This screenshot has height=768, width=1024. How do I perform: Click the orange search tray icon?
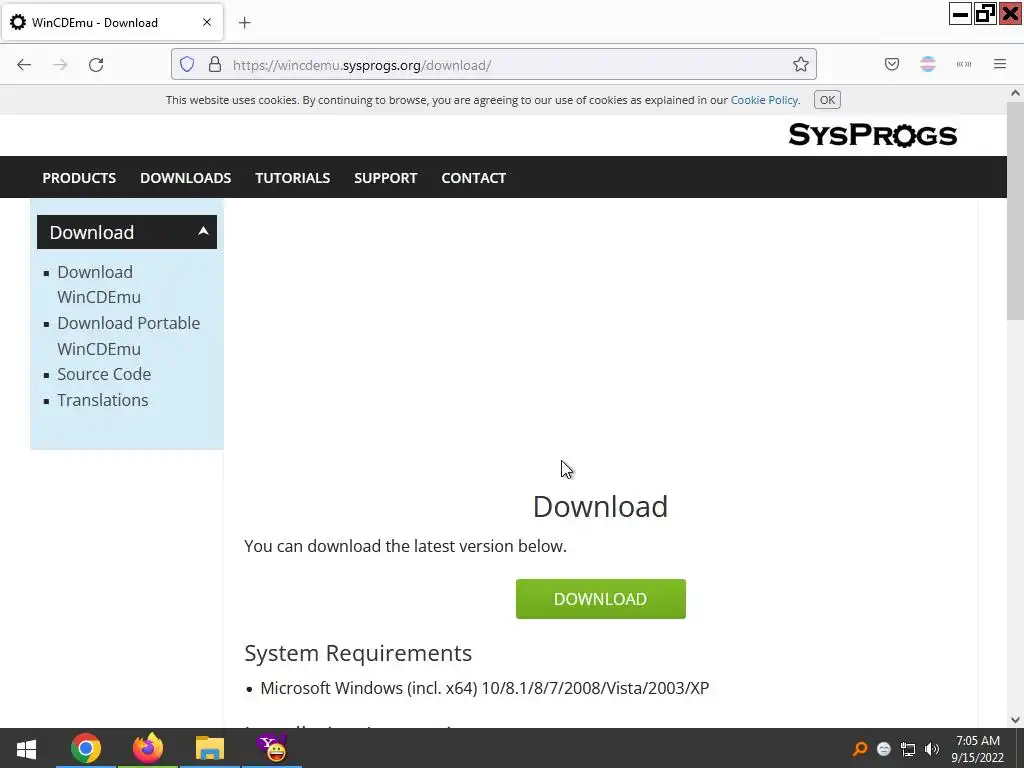pyautogui.click(x=860, y=748)
